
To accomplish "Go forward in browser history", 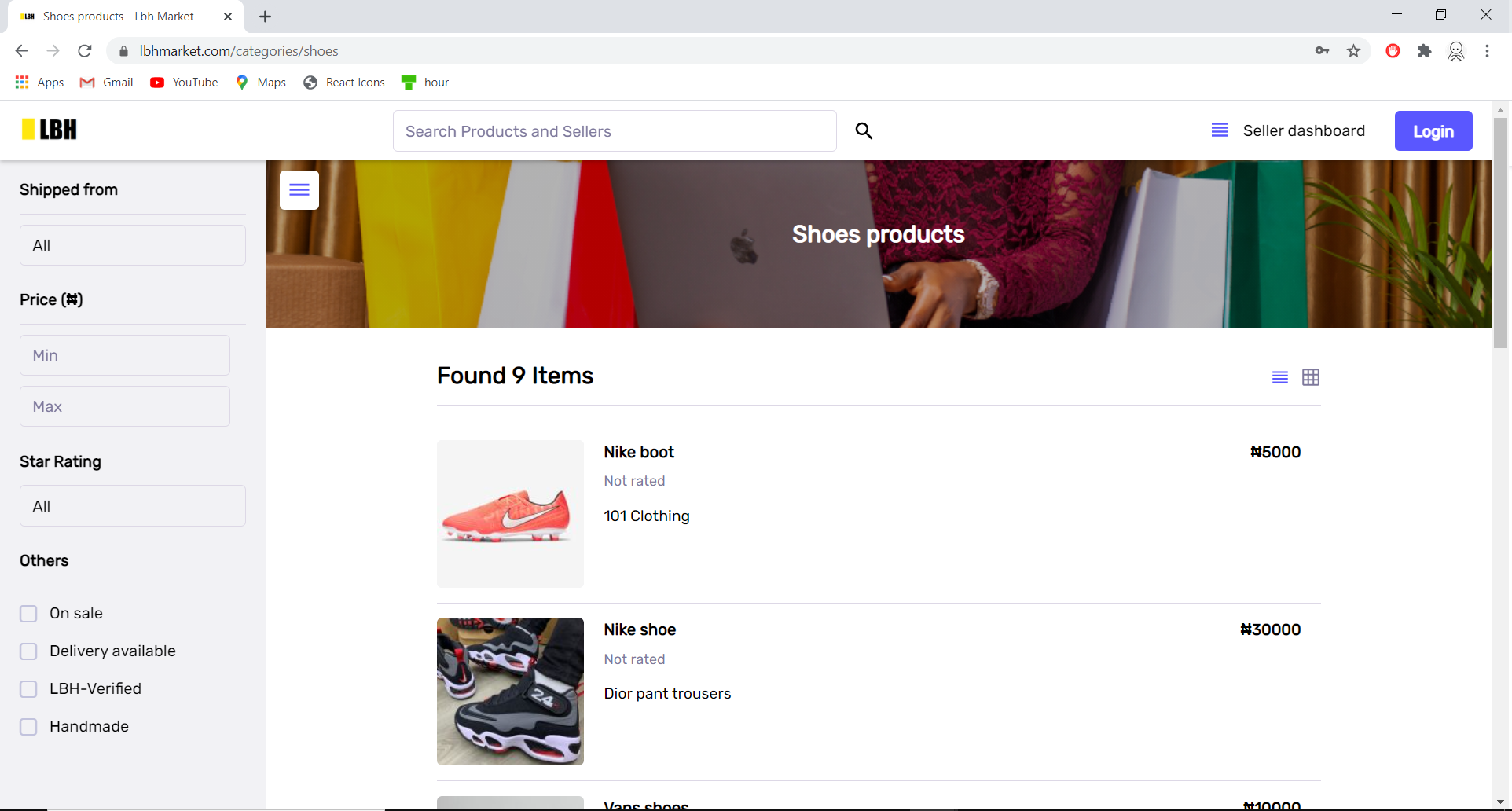I will [x=53, y=51].
